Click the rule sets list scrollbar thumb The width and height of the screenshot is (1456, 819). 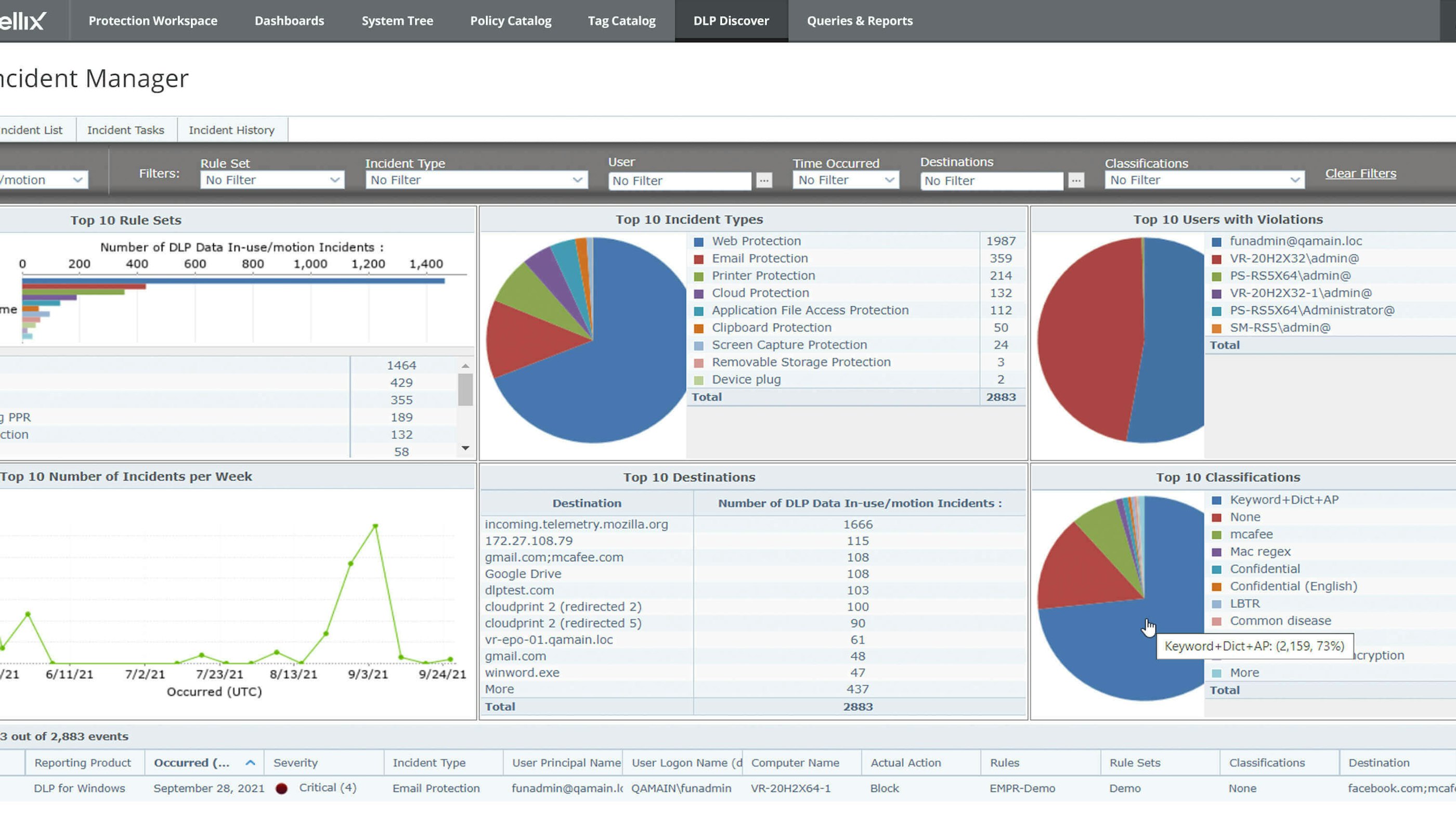pyautogui.click(x=465, y=389)
